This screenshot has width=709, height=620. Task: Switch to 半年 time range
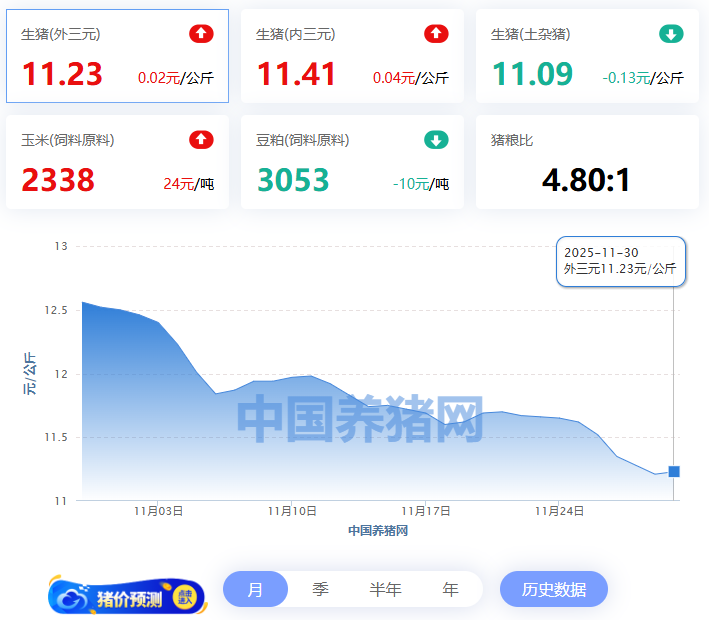pos(385,590)
